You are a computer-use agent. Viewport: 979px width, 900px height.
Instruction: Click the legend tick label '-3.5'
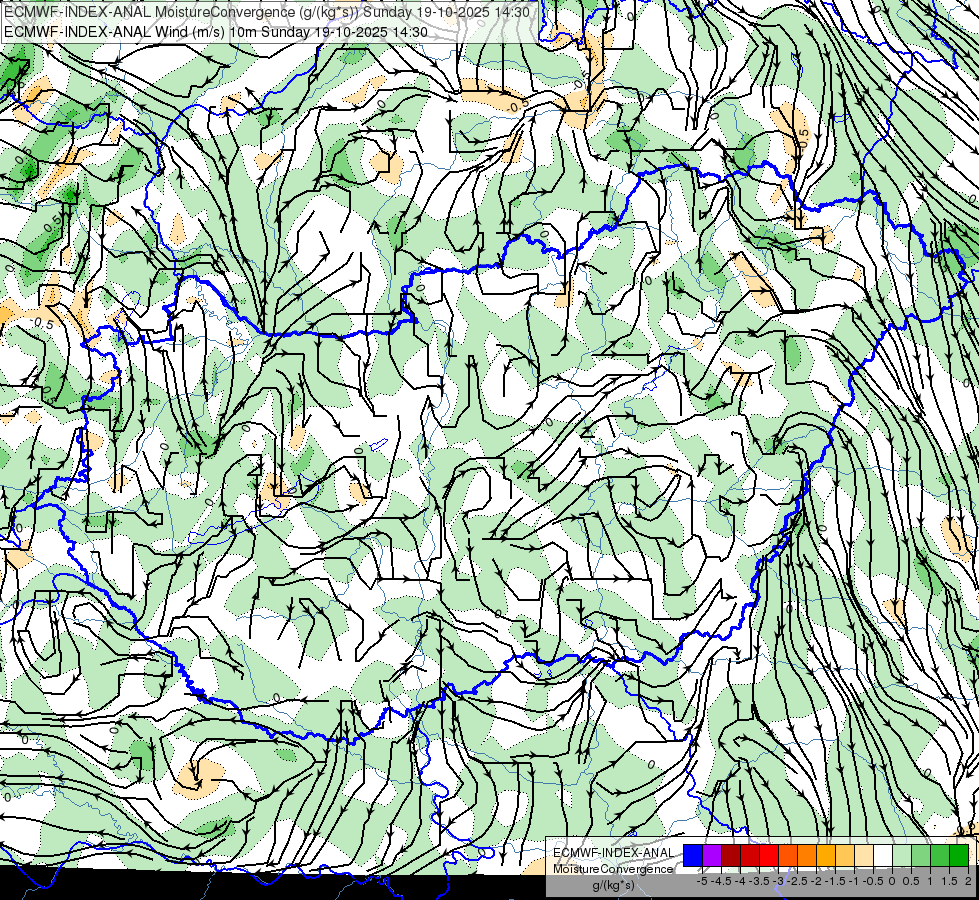[x=759, y=881]
